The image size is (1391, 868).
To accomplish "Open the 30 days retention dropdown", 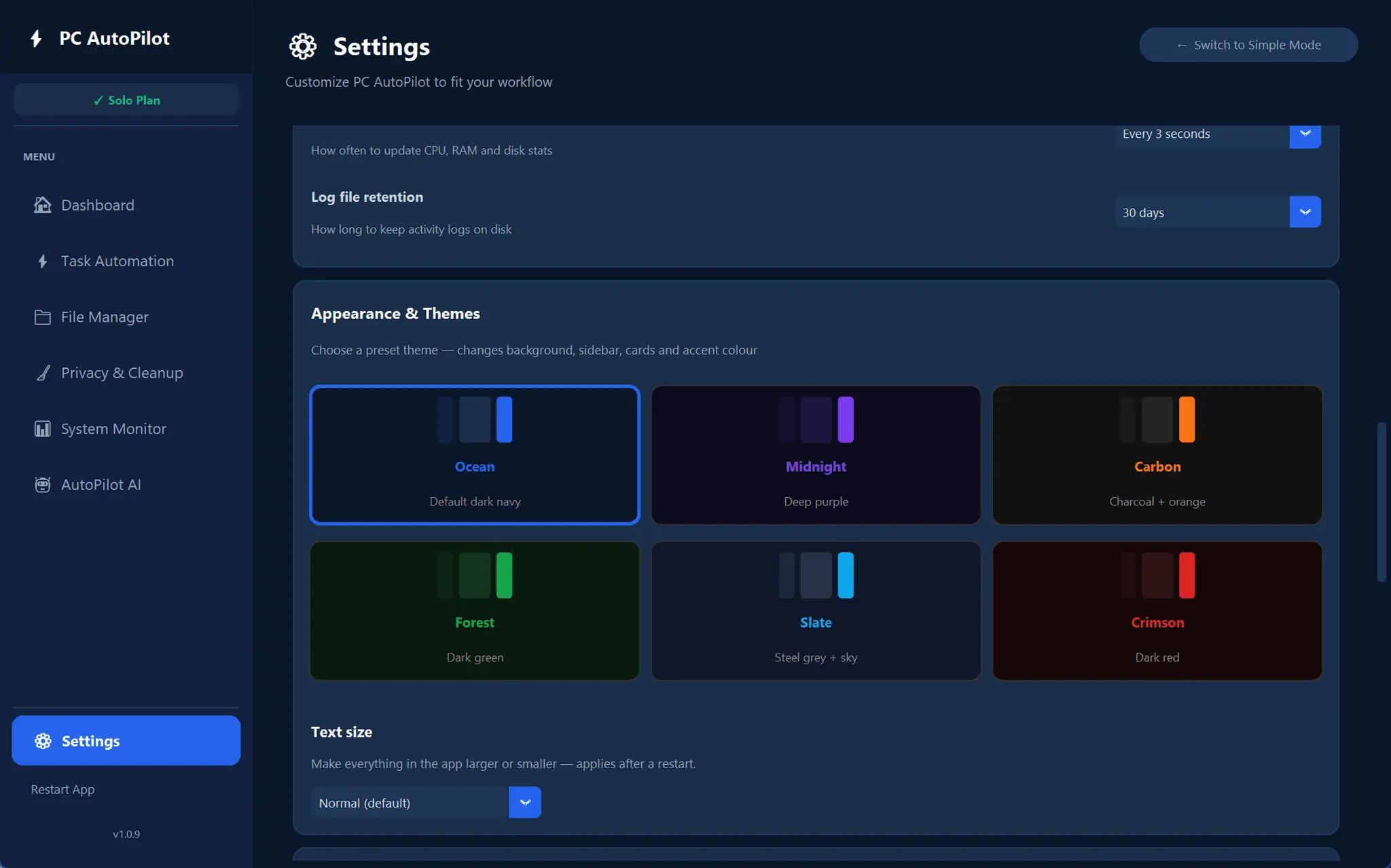I will [x=1218, y=212].
